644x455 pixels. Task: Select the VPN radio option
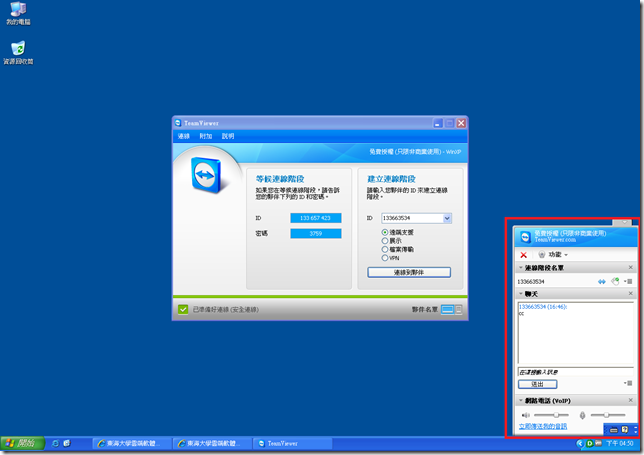click(x=385, y=258)
